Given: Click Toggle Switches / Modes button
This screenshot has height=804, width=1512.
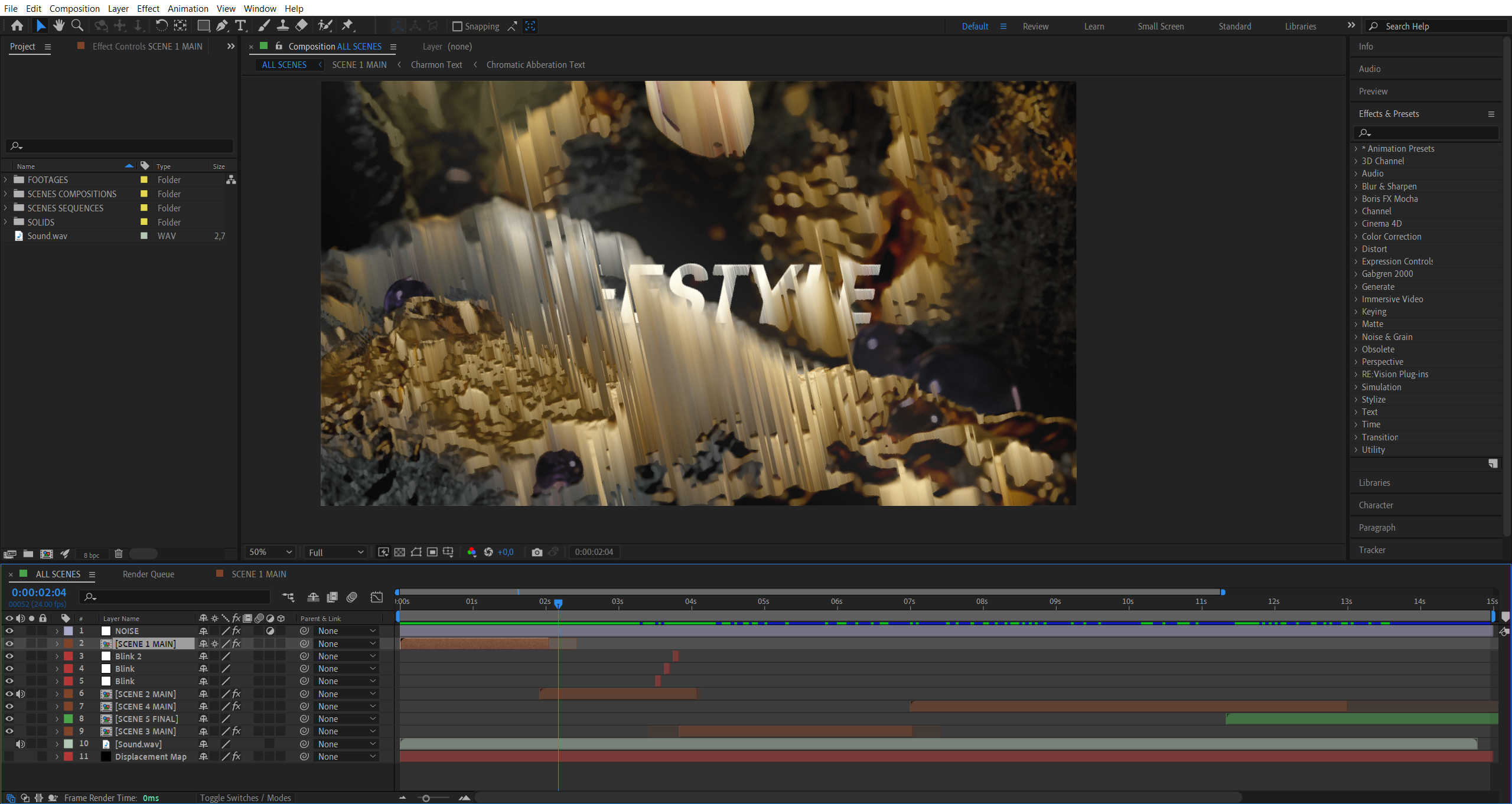Looking at the screenshot, I should (245, 798).
